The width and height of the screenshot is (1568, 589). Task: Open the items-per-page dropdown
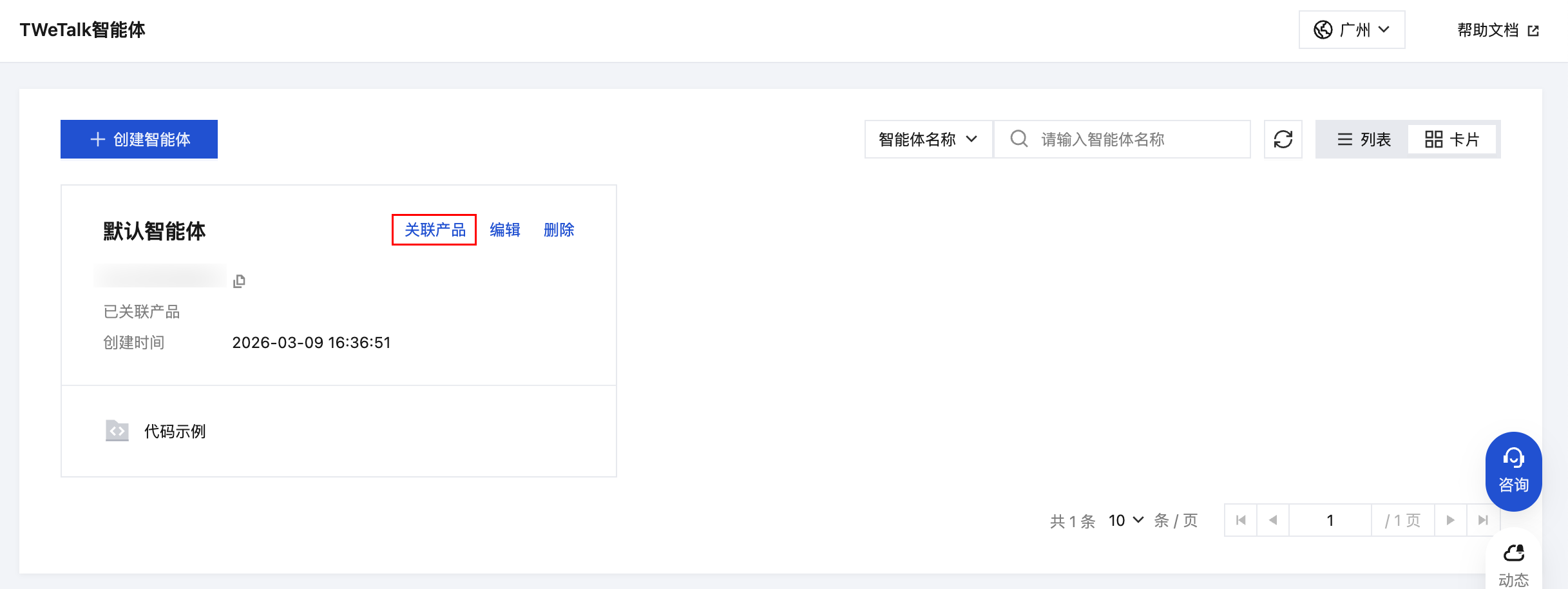[1126, 520]
